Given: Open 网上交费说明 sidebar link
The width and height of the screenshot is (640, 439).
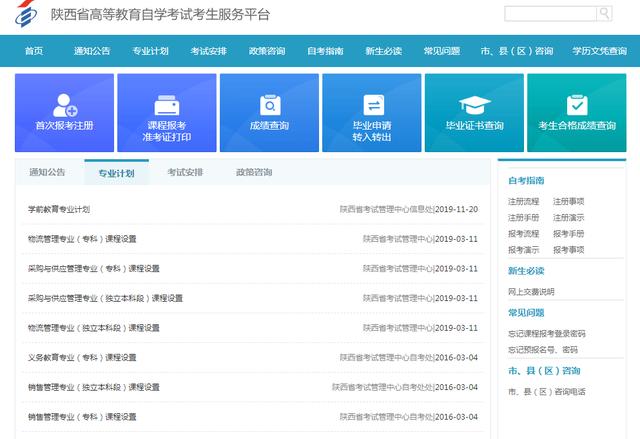Looking at the screenshot, I should [531, 292].
